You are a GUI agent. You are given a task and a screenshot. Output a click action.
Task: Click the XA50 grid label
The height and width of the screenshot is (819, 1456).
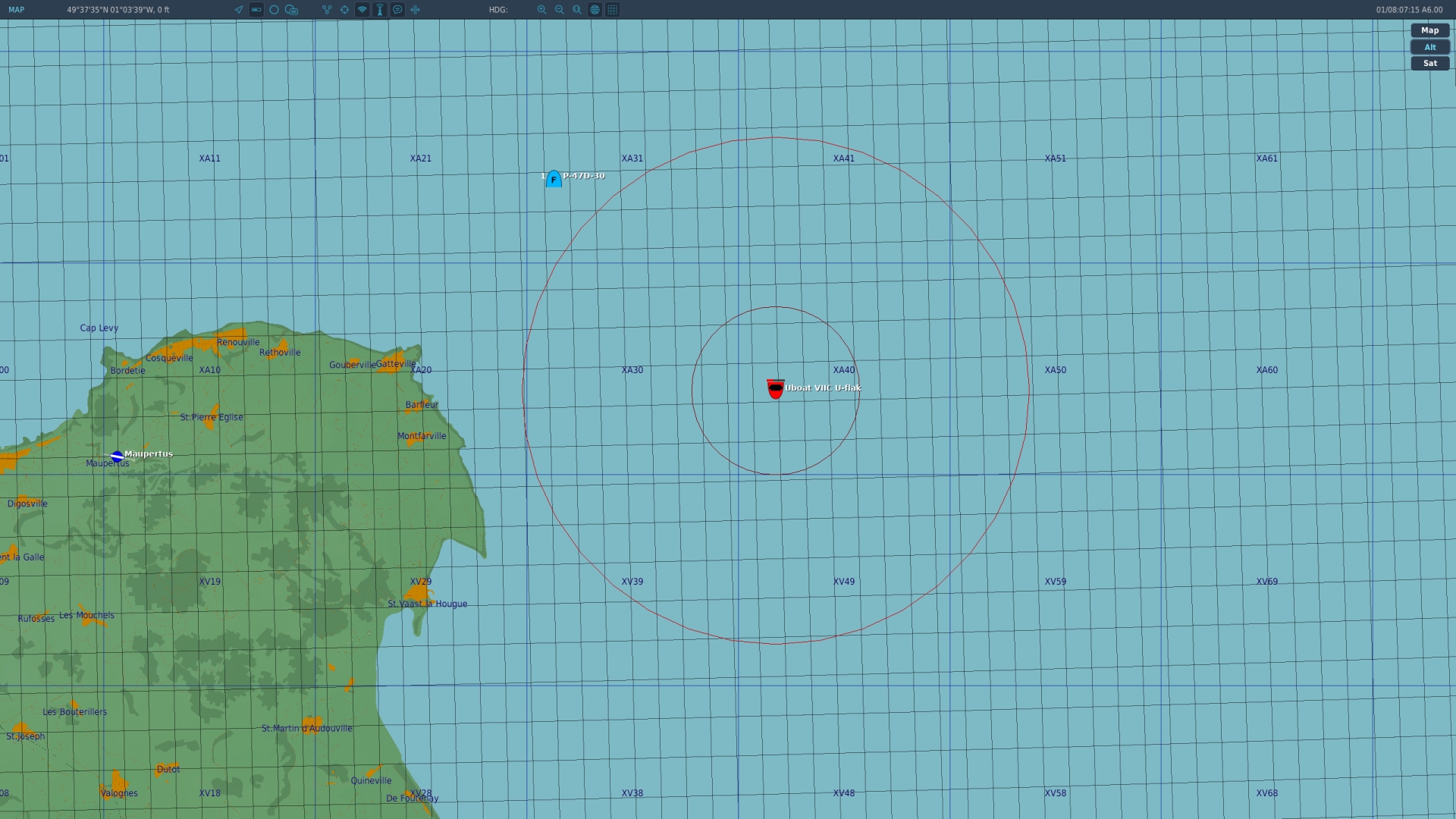click(x=1056, y=370)
